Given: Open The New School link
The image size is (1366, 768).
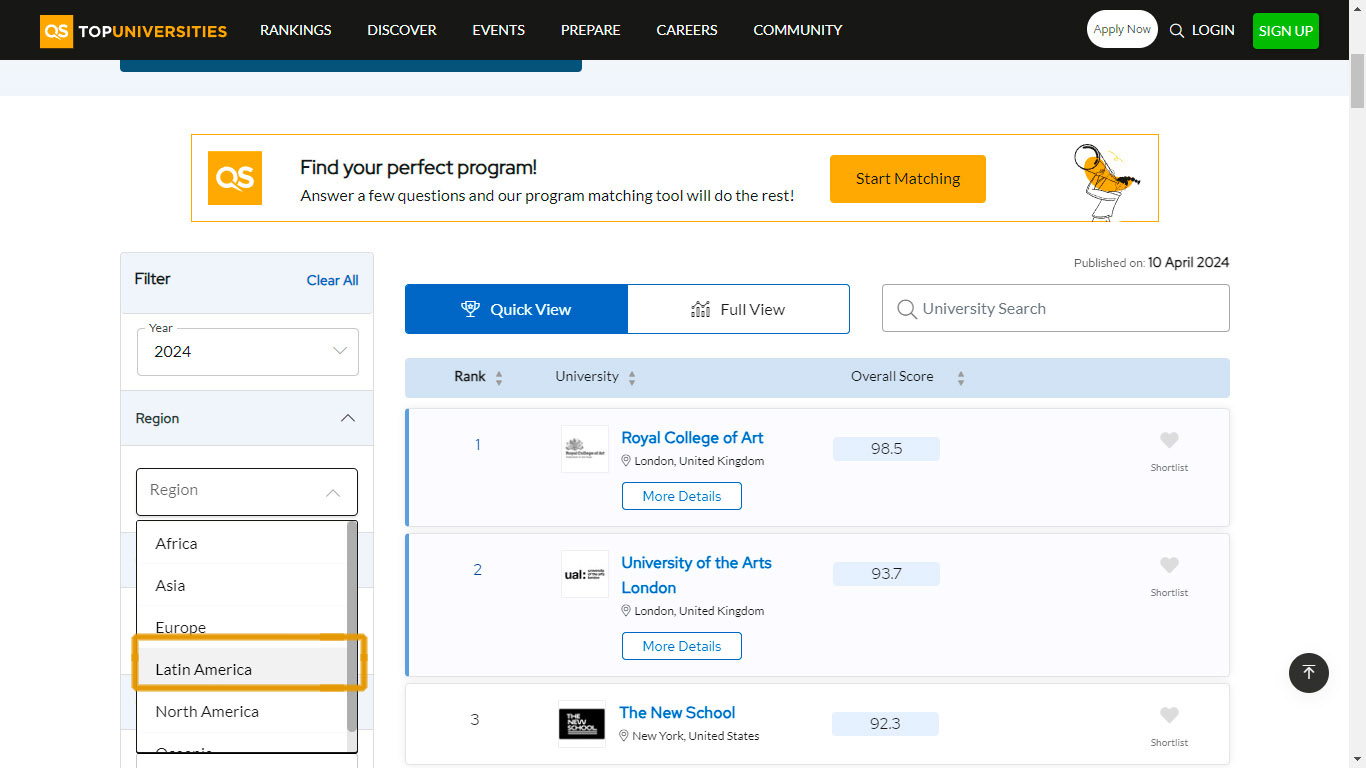Looking at the screenshot, I should [677, 713].
